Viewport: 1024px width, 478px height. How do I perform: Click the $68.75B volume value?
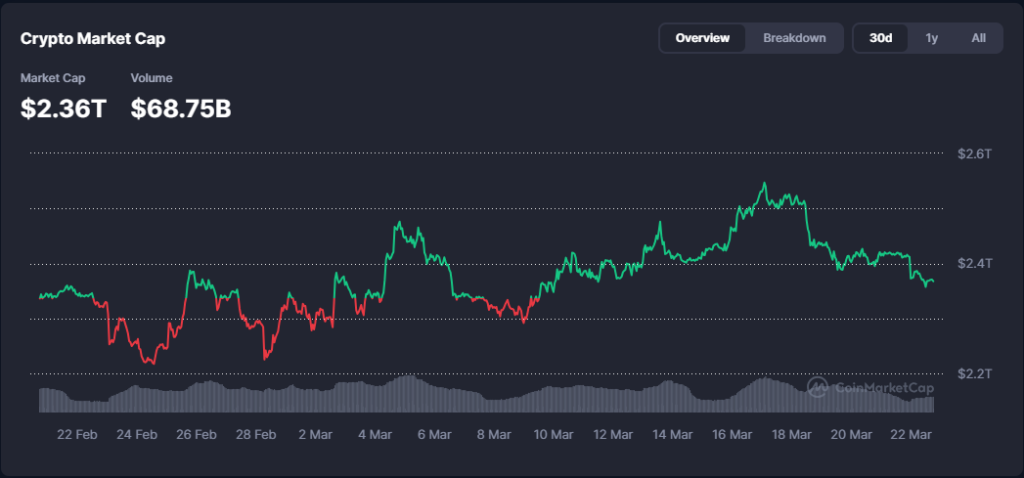pyautogui.click(x=181, y=108)
